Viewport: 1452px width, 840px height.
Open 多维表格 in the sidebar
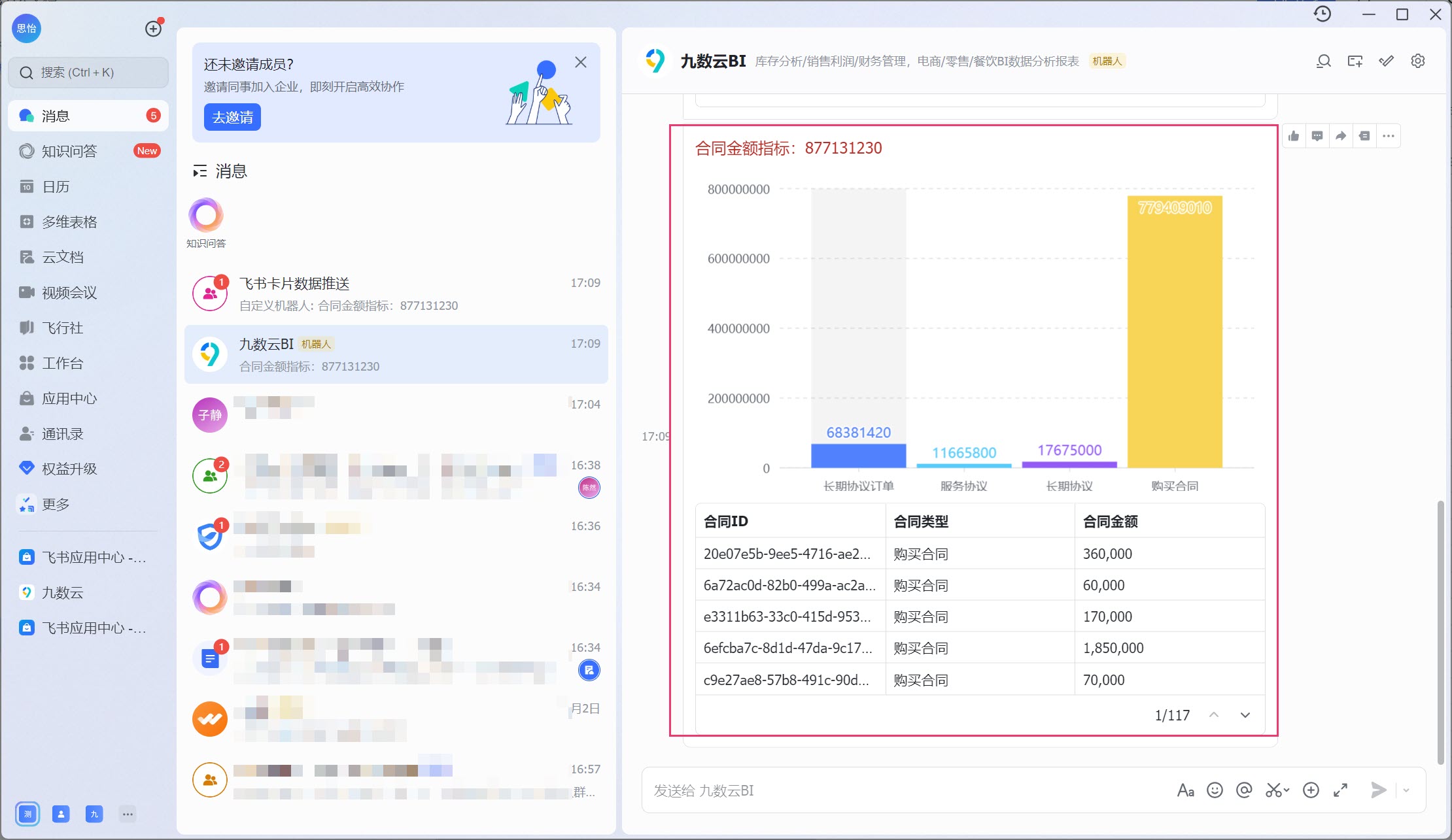88,222
